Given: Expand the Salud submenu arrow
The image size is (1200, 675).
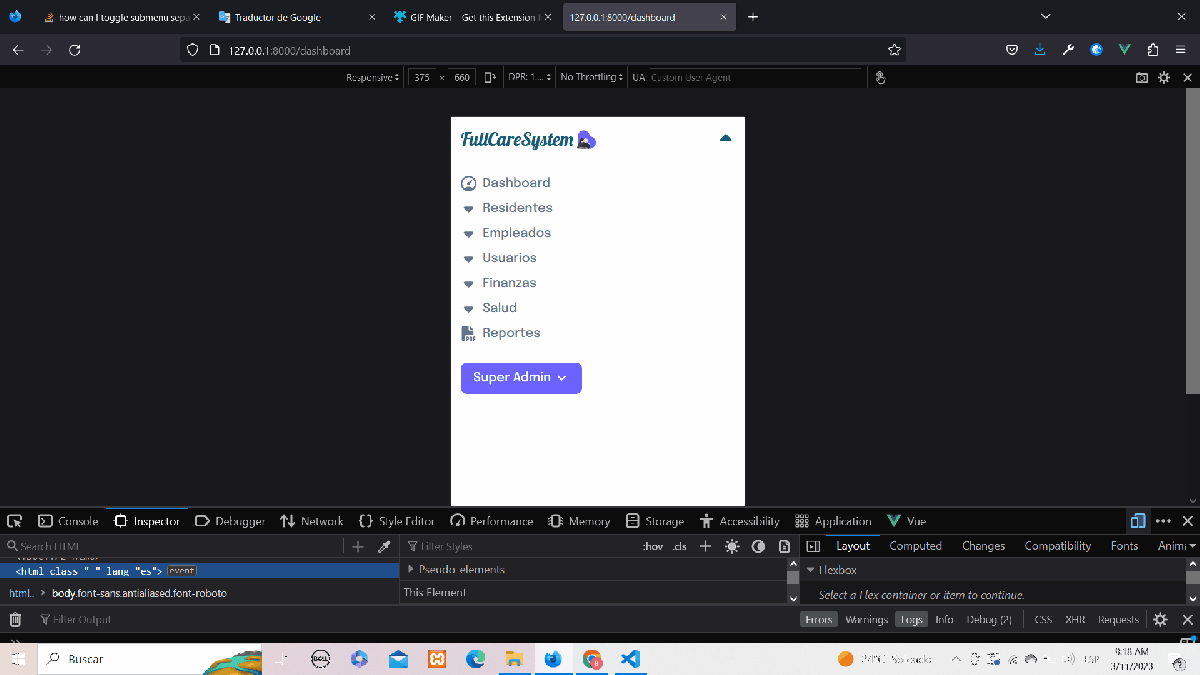Looking at the screenshot, I should pos(468,309).
